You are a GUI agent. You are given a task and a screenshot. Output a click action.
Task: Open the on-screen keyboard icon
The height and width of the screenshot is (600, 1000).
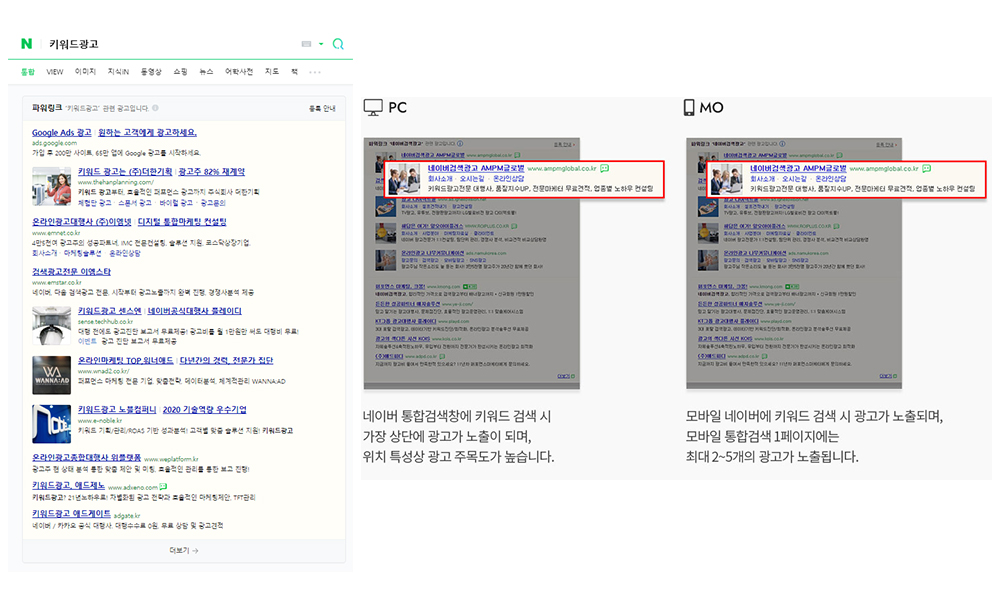coord(306,44)
